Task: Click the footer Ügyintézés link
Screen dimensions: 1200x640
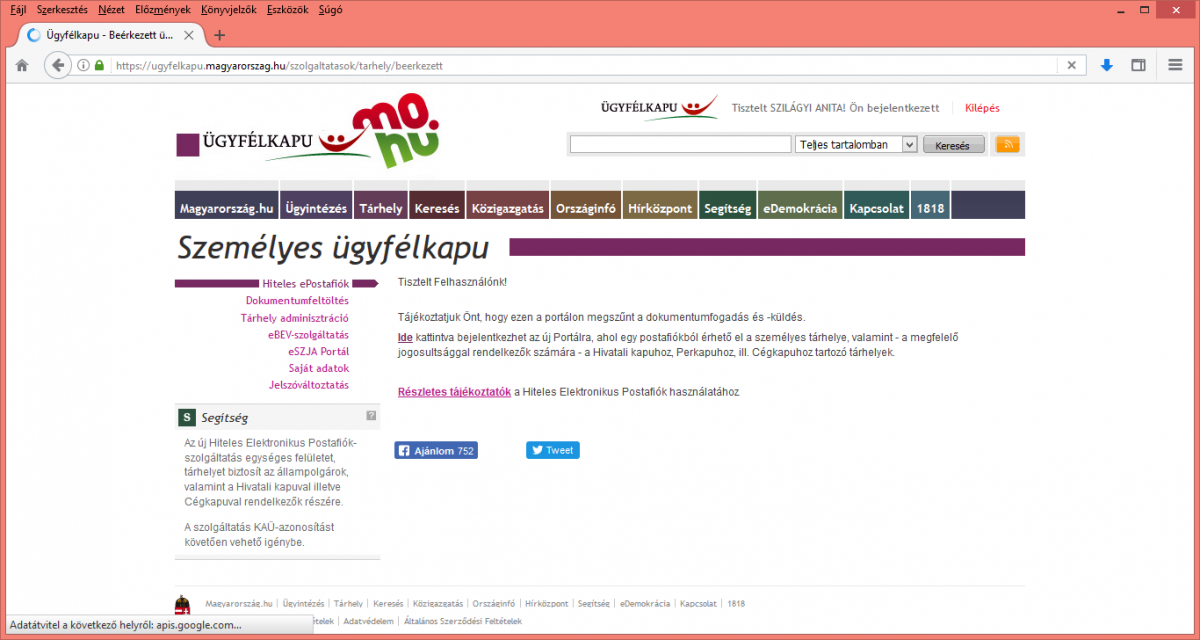Action: click(303, 604)
